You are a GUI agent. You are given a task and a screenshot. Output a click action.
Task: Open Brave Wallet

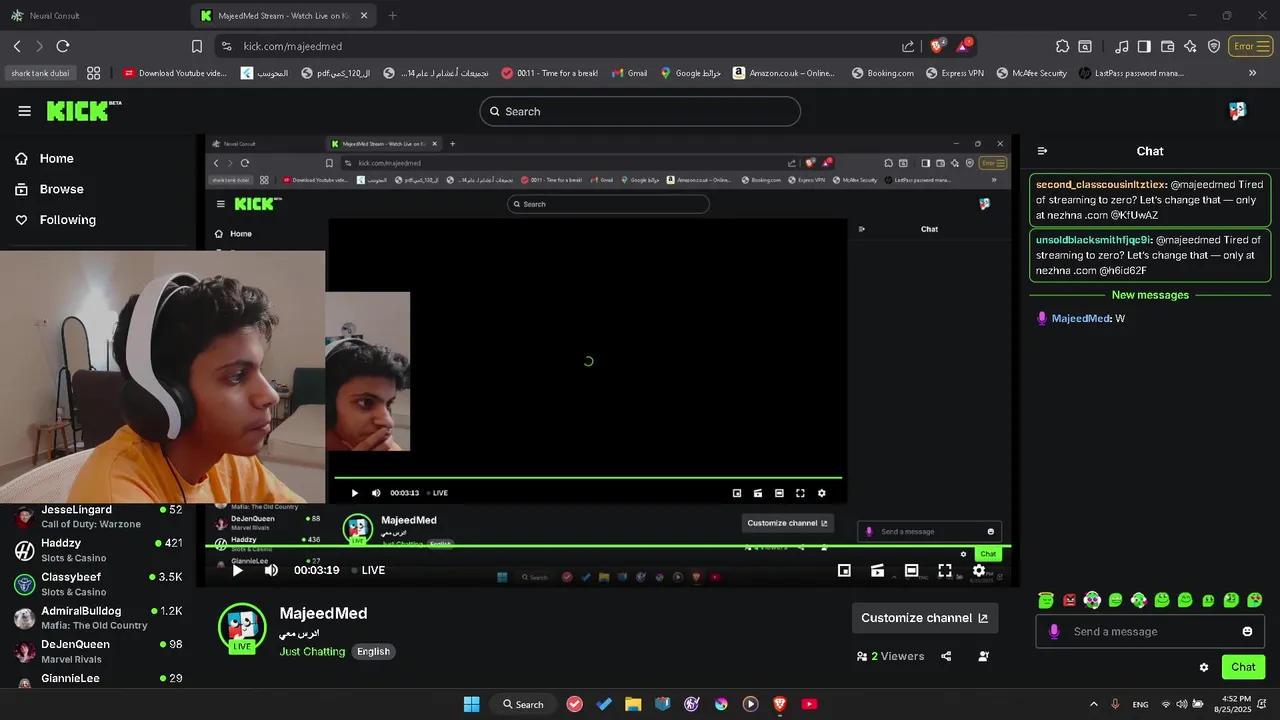pos(1167,46)
